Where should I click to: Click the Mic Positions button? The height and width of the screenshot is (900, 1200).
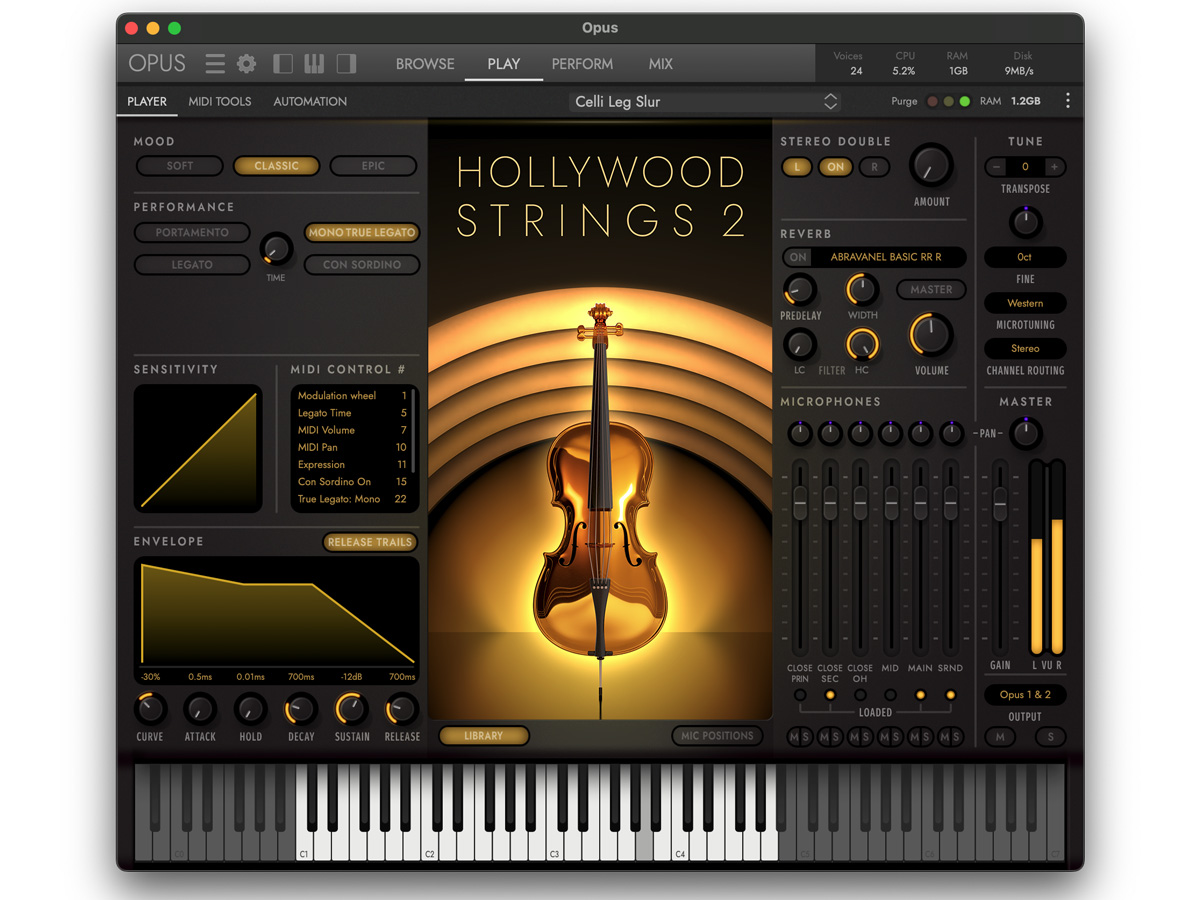pos(717,736)
